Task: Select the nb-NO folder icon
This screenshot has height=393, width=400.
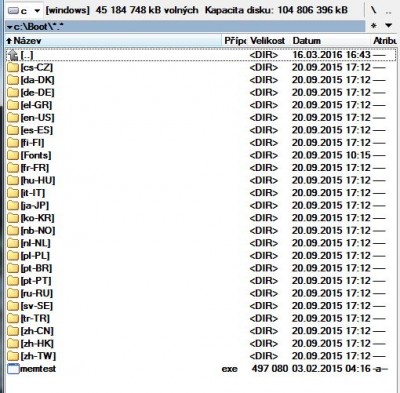Action: point(13,231)
